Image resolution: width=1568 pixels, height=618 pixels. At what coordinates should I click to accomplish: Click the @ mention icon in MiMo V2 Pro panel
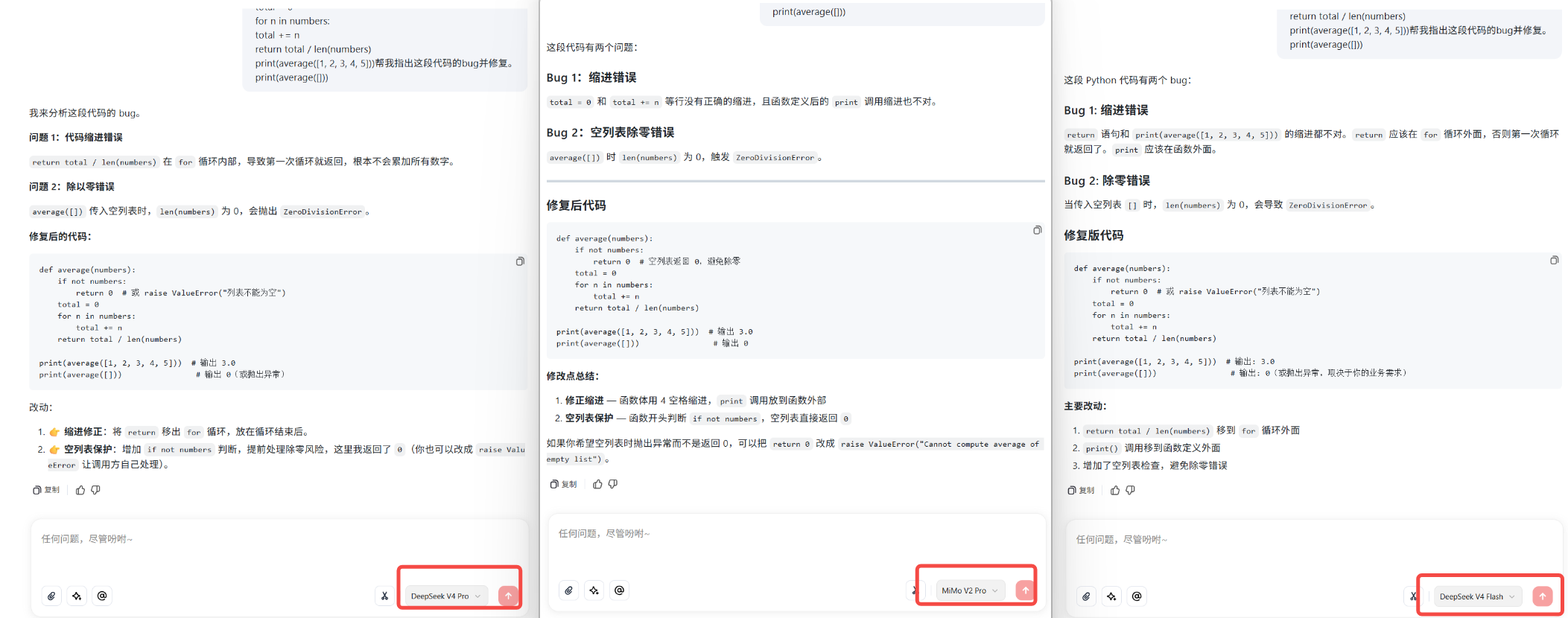click(x=619, y=590)
